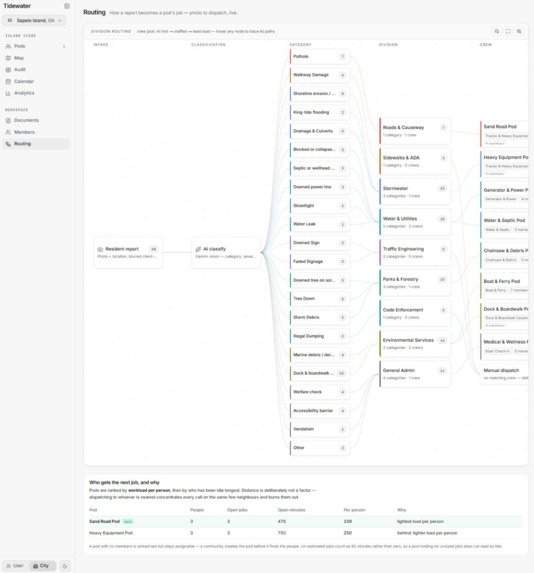Screen dimensions: 534x573
Task: Select the Traffic Engineering division node
Action: tap(415, 253)
